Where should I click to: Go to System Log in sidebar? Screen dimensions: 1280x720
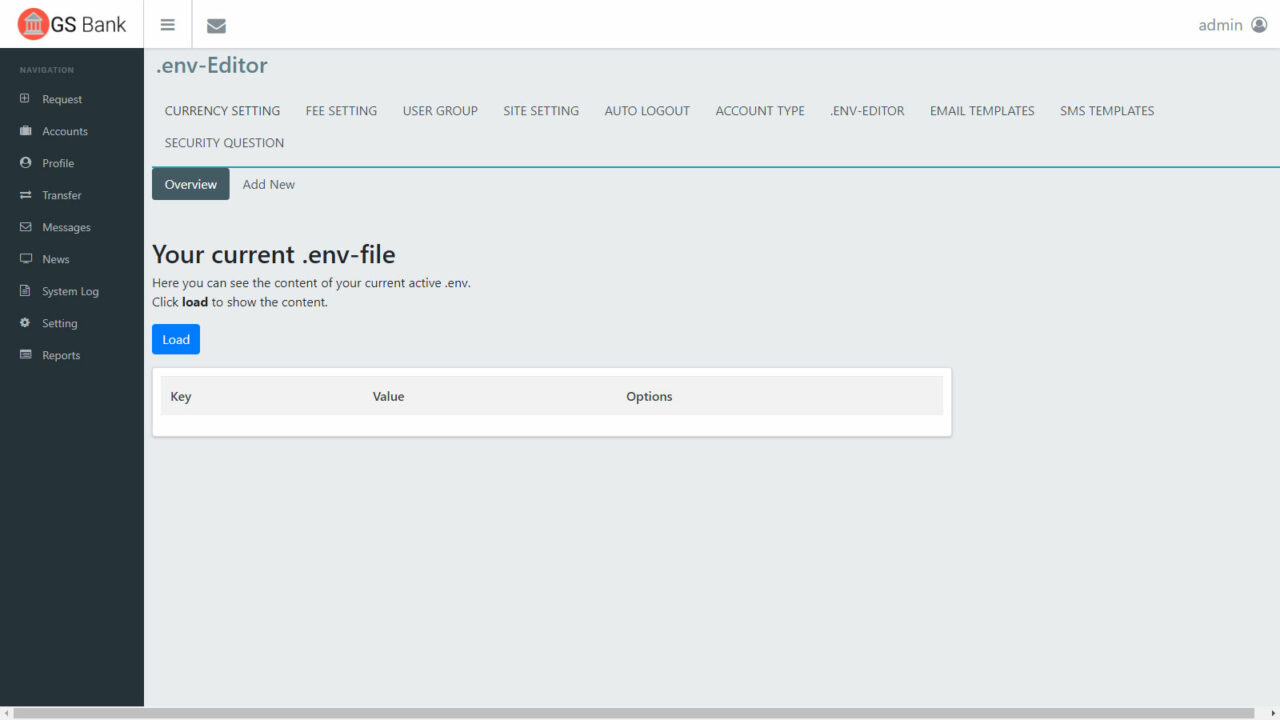click(x=70, y=291)
